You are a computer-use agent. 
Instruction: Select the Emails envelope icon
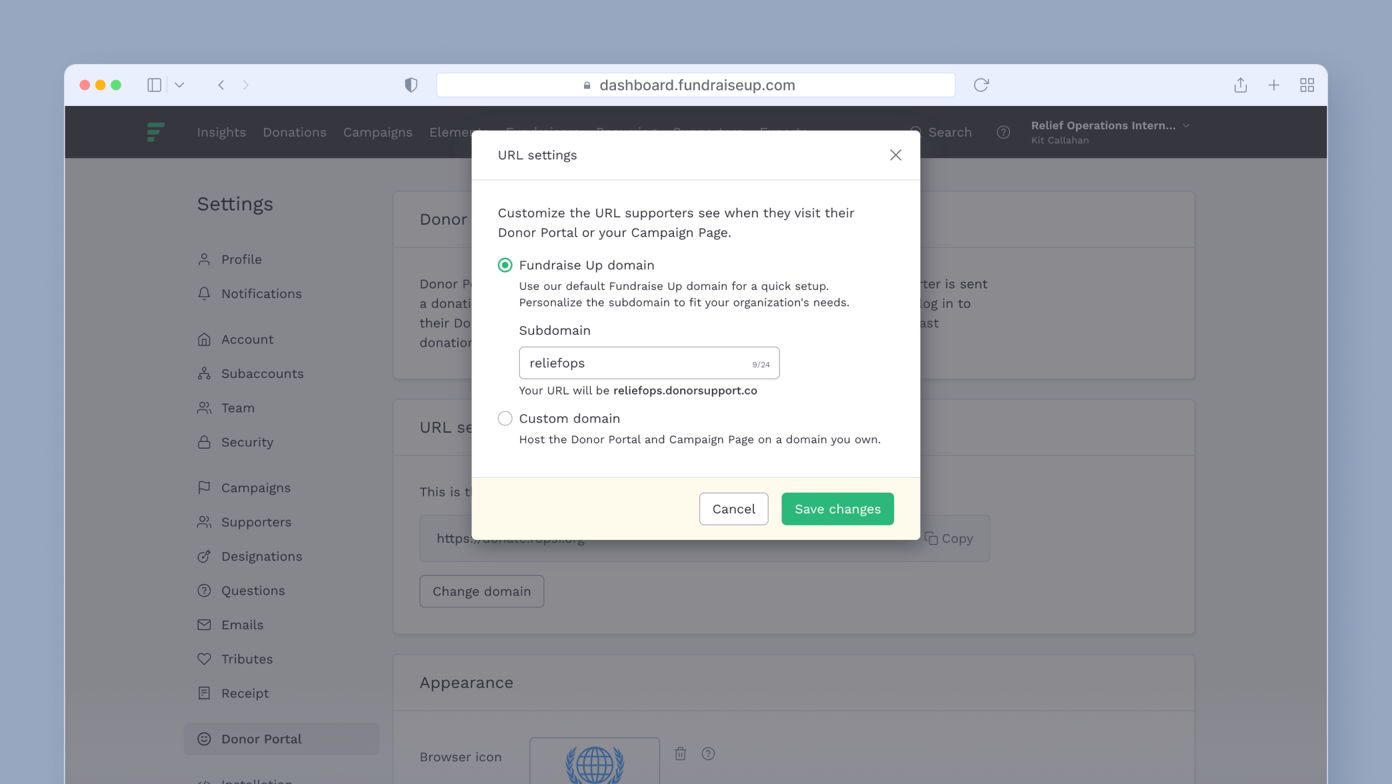click(x=204, y=624)
